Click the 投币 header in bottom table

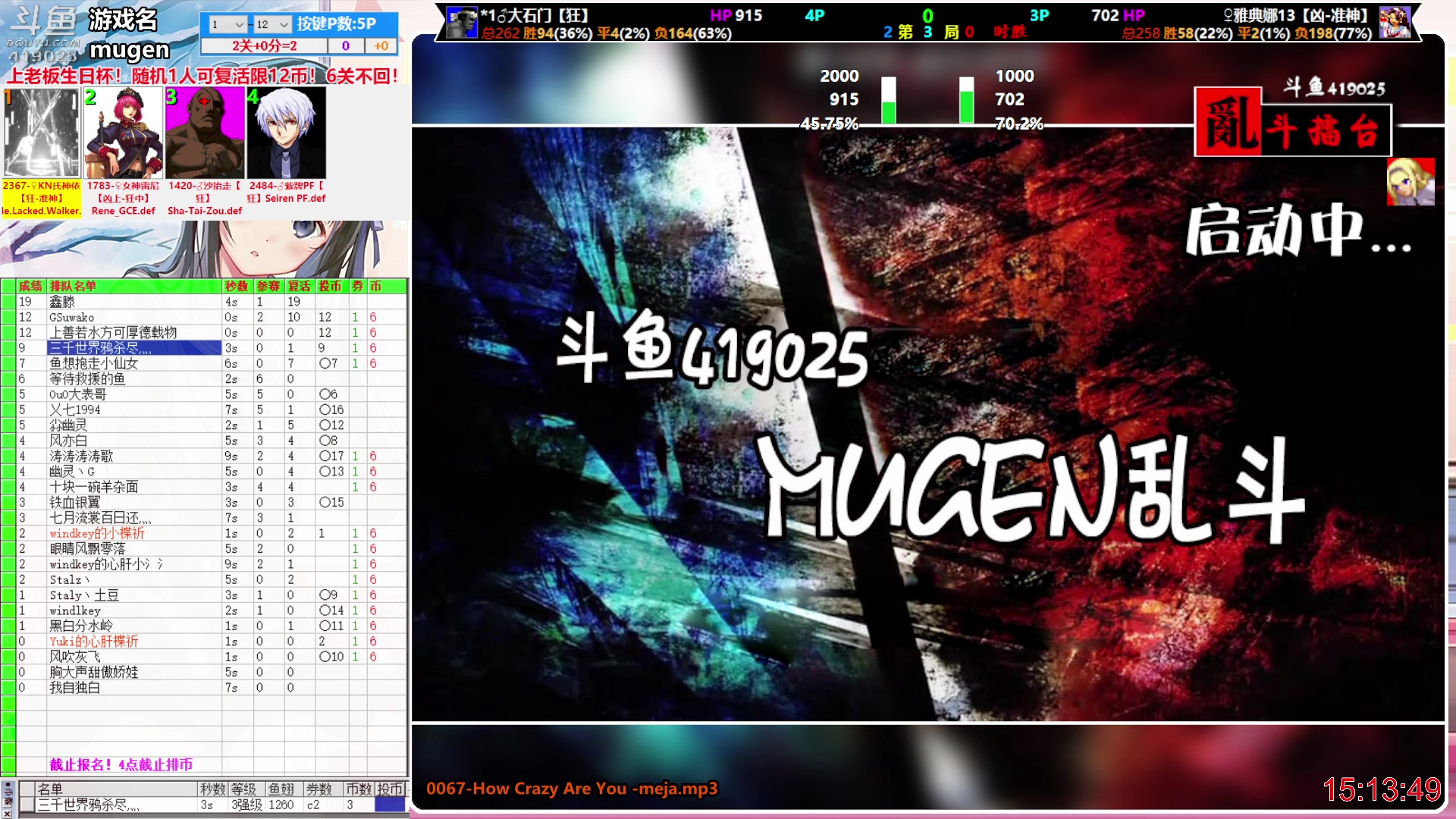click(391, 789)
